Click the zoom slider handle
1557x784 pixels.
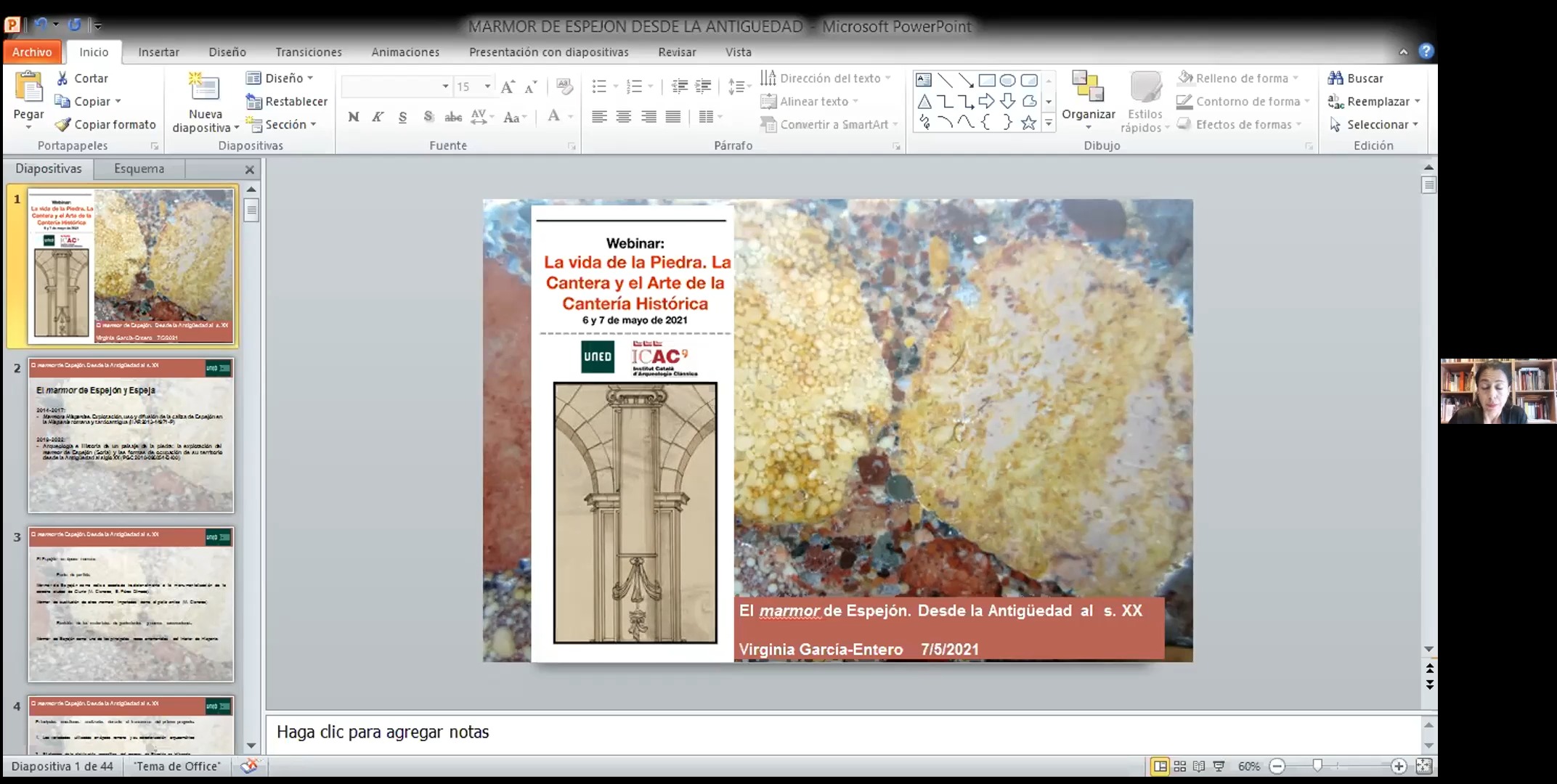(1317, 766)
